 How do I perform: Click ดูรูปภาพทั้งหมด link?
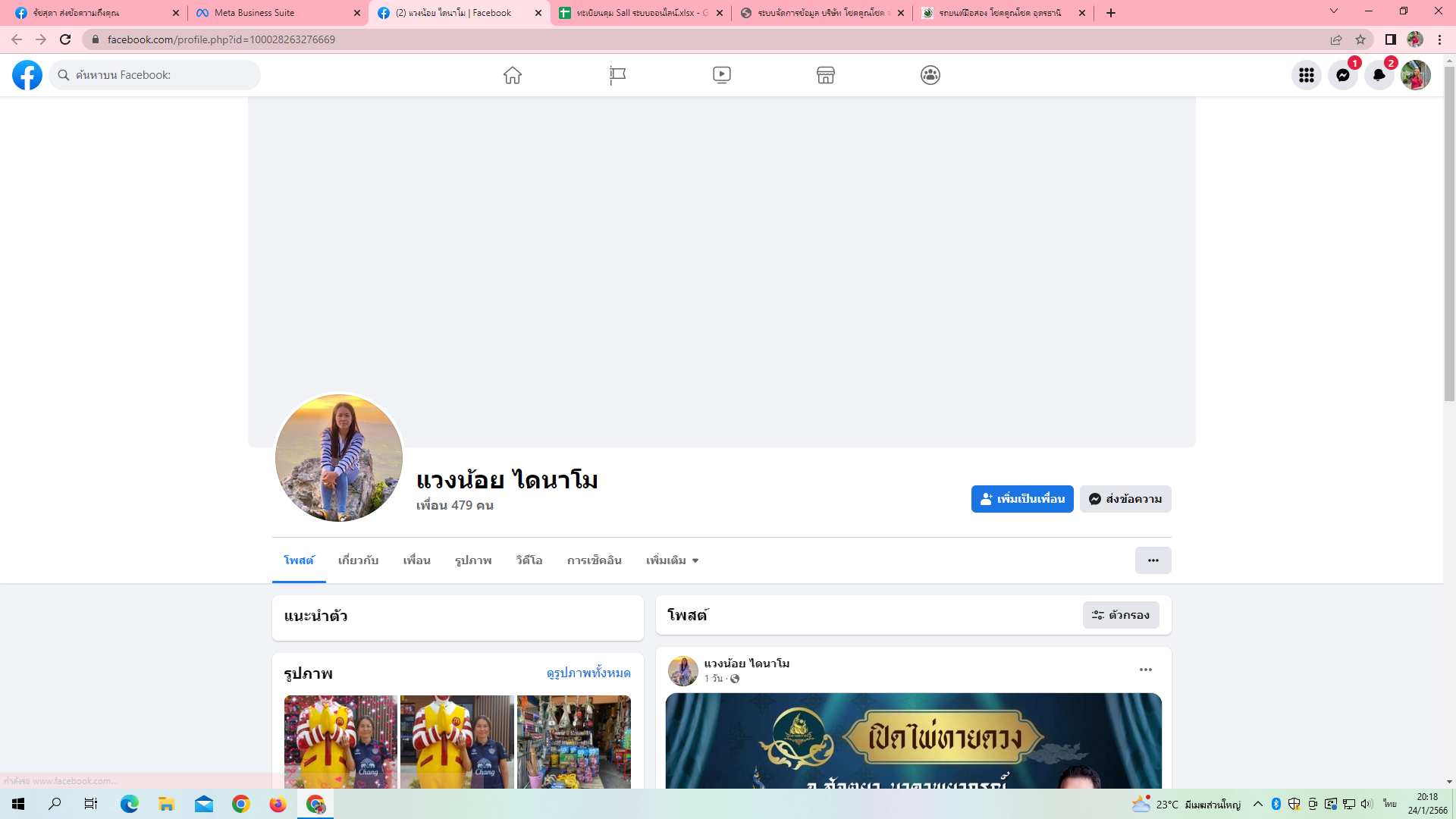click(x=588, y=673)
